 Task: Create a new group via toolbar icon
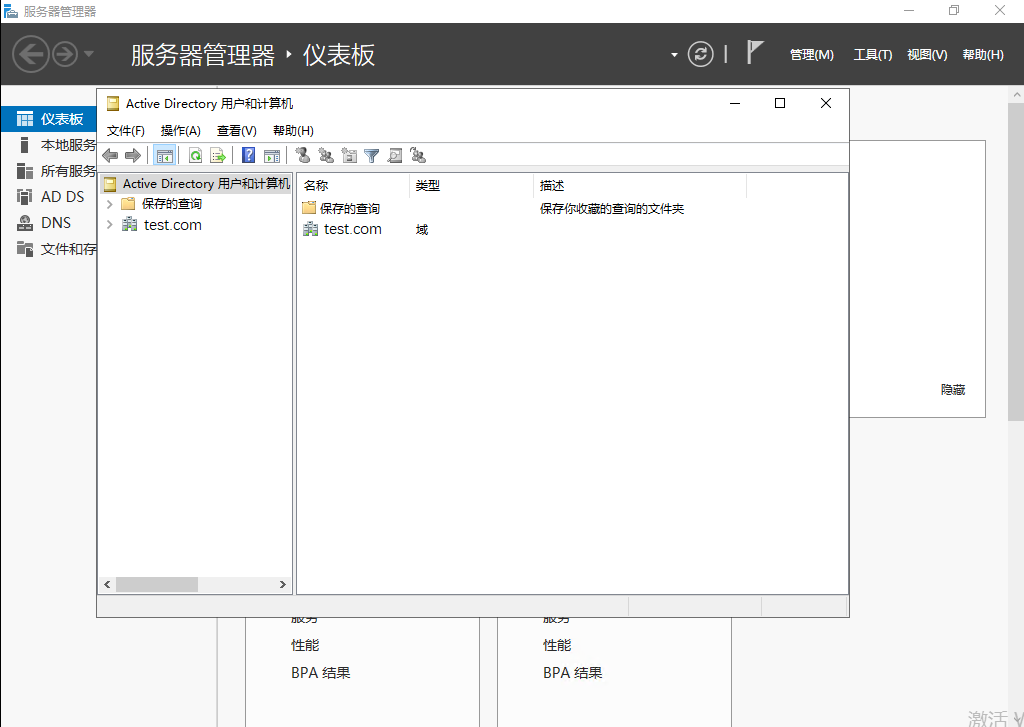tap(326, 155)
